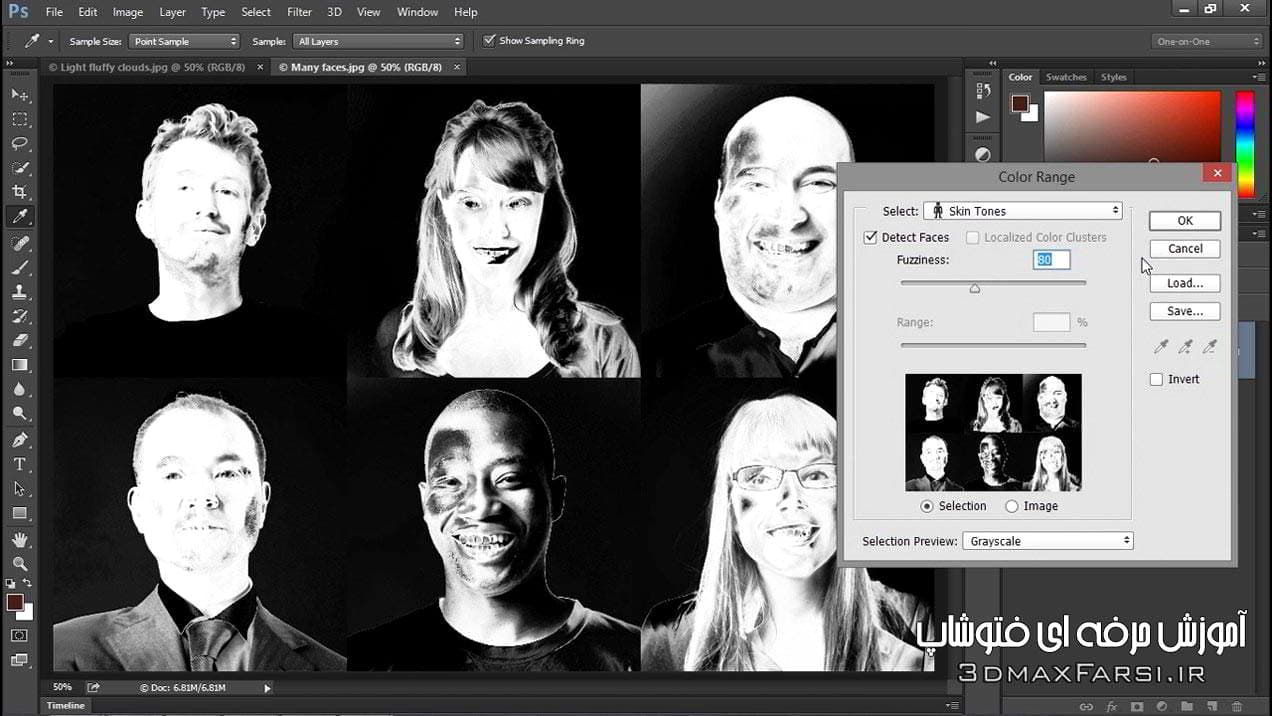Select the Brush tool
Viewport: 1272px width, 716px height.
pos(20,268)
